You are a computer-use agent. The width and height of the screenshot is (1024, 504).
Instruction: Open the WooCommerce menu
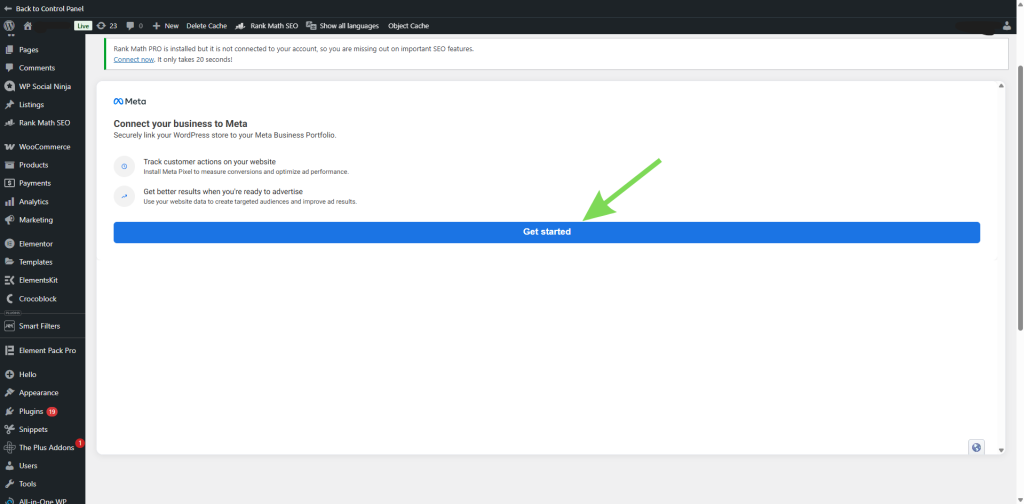point(42,147)
